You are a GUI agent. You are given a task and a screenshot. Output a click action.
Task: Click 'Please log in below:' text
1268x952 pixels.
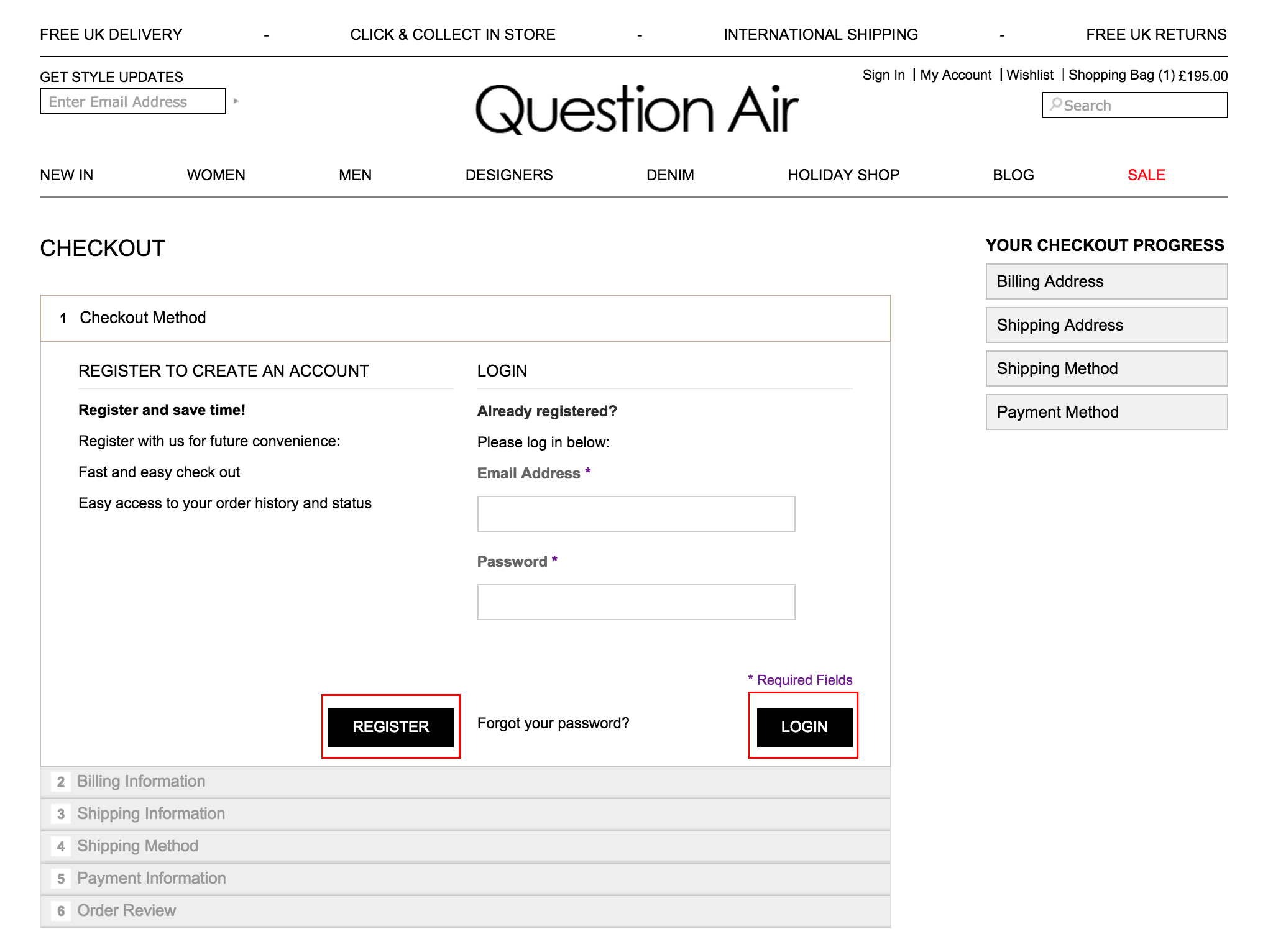(x=543, y=442)
